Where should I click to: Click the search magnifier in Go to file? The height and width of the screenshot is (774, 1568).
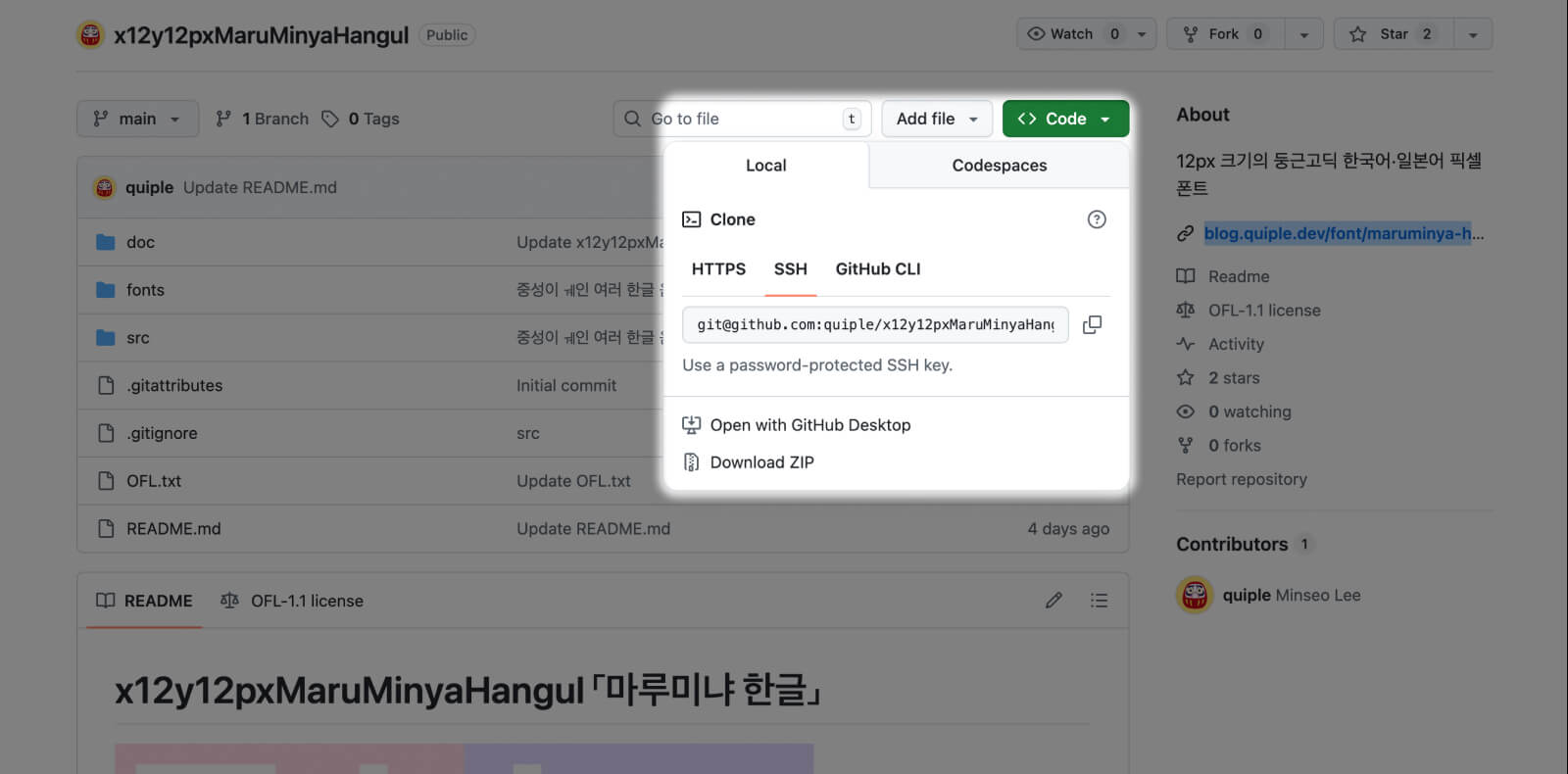pos(632,119)
